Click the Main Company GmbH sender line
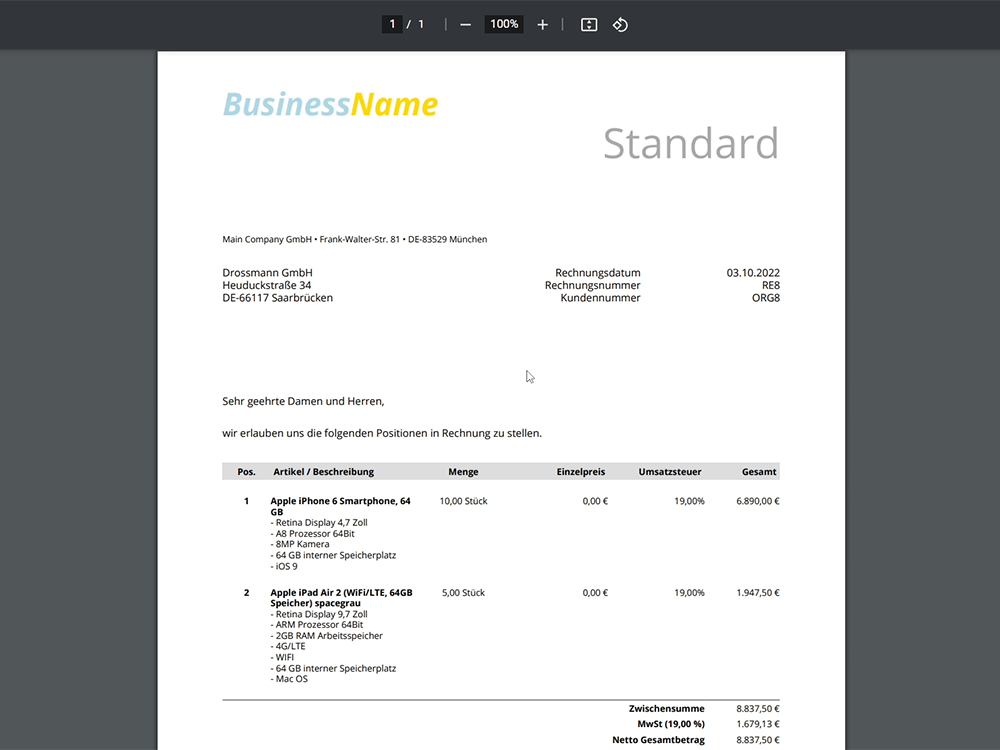 354,240
